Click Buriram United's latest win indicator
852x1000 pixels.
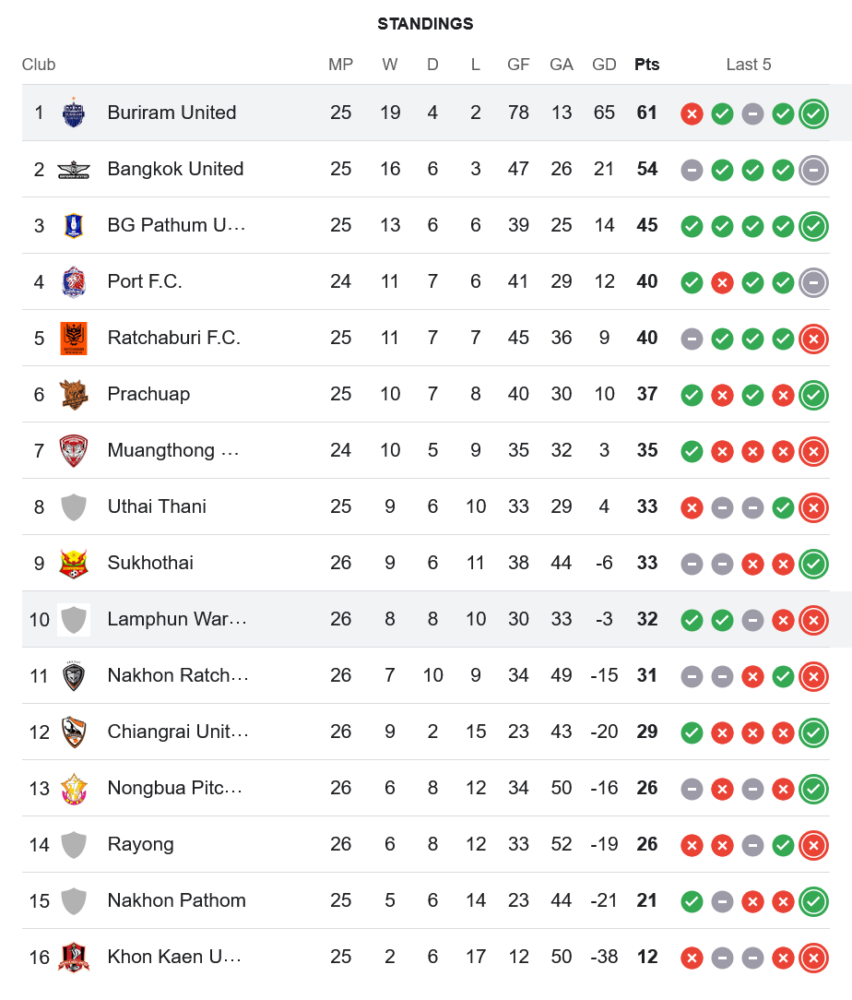[x=814, y=114]
